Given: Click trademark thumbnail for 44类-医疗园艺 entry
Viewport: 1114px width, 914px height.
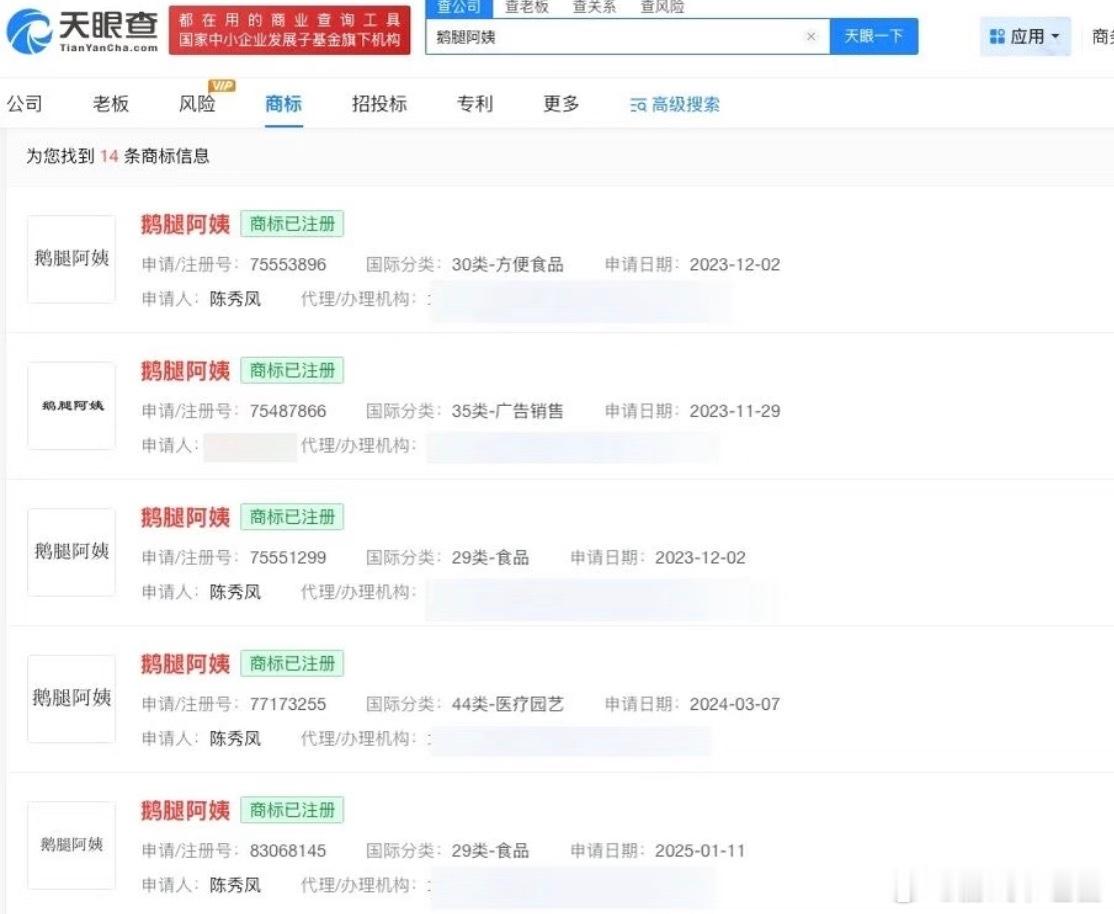Looking at the screenshot, I should coord(71,698).
